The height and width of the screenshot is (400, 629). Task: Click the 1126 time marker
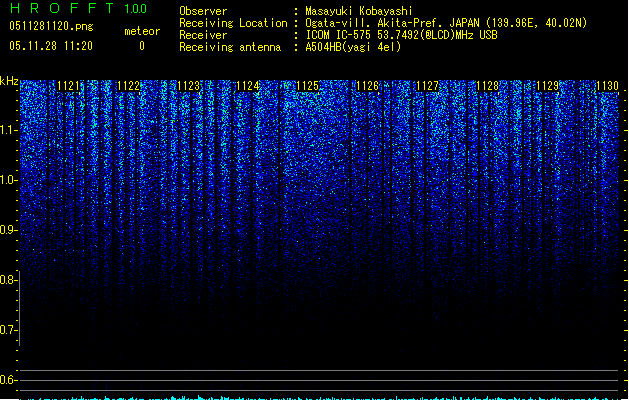pos(367,86)
